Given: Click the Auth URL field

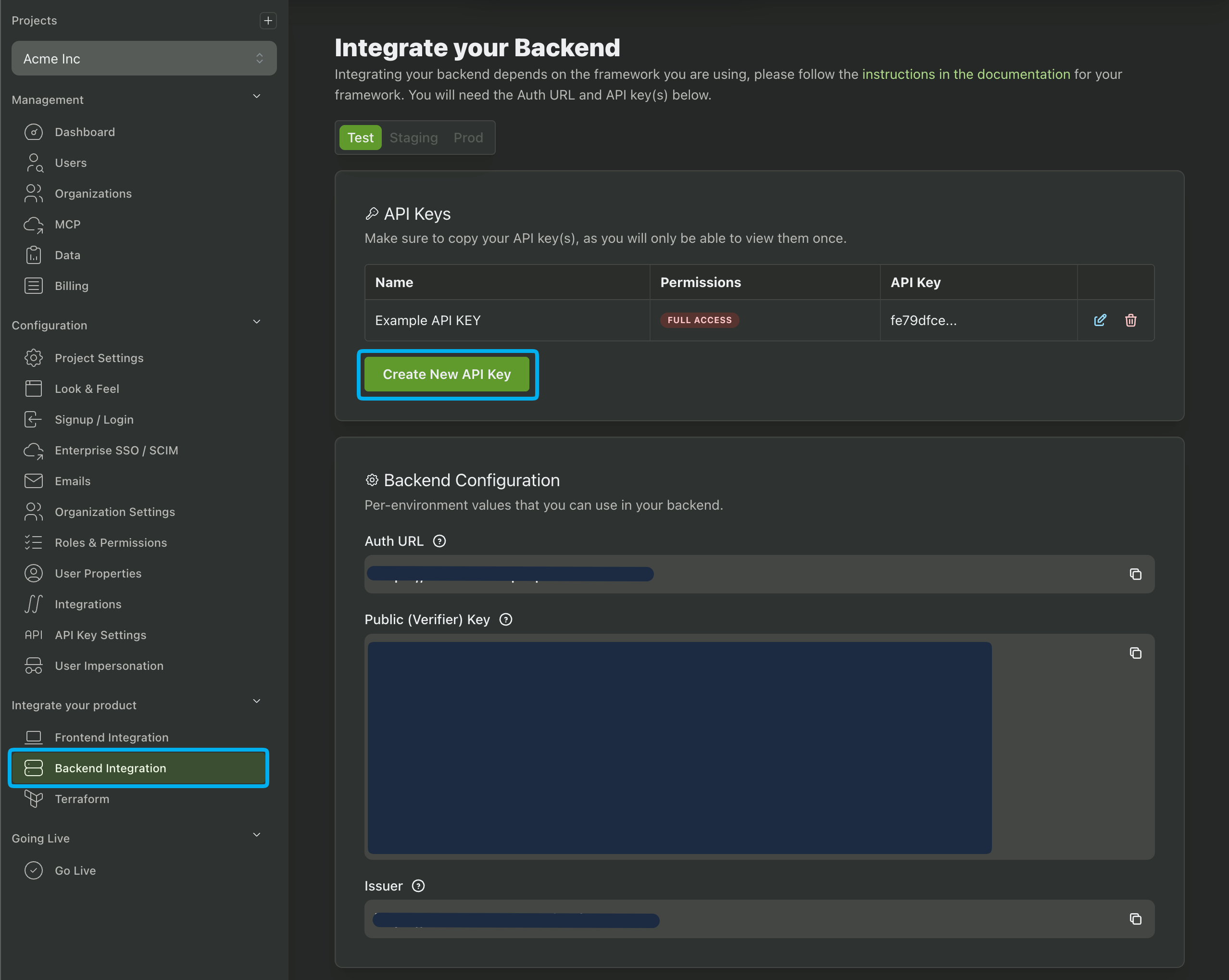Looking at the screenshot, I should 759,574.
